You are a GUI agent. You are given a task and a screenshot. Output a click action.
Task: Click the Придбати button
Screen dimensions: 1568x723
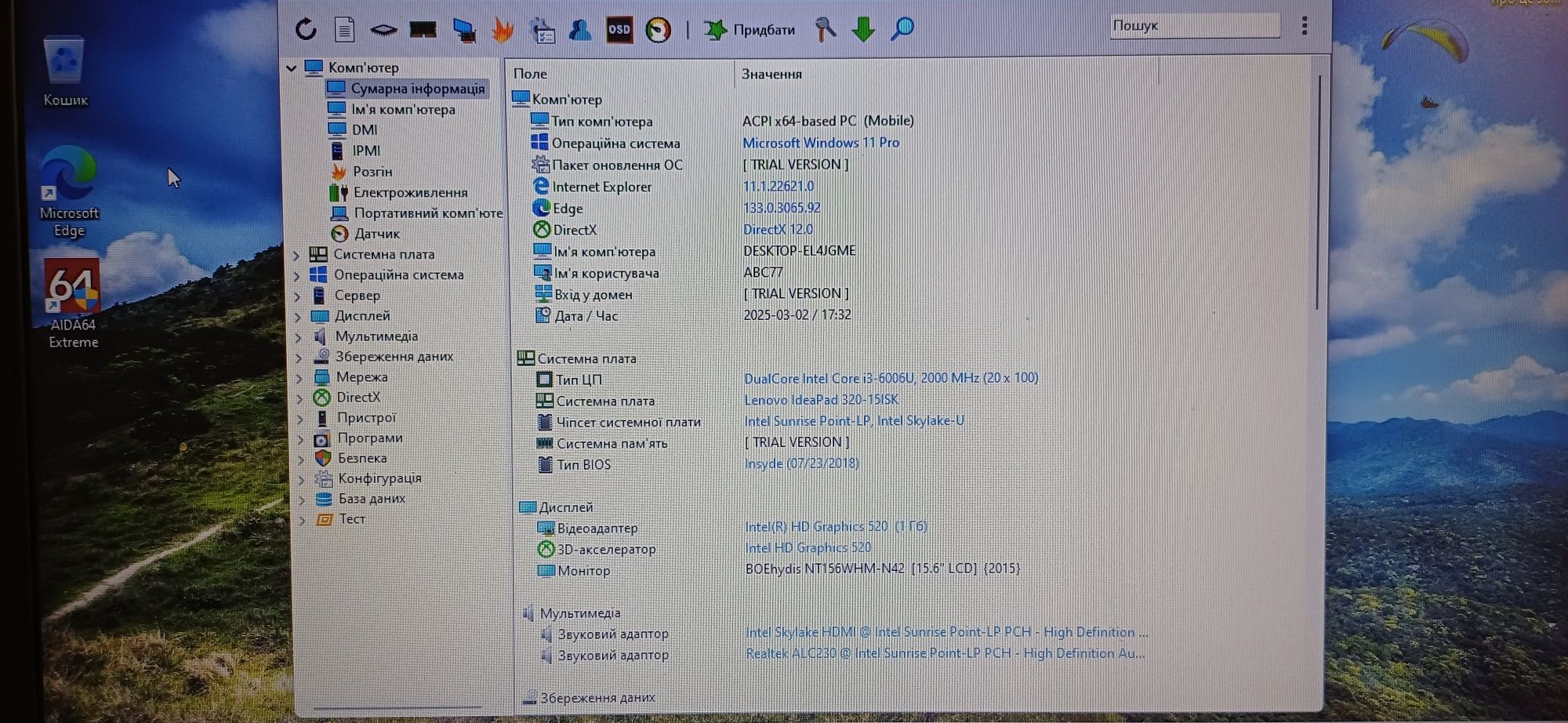750,30
